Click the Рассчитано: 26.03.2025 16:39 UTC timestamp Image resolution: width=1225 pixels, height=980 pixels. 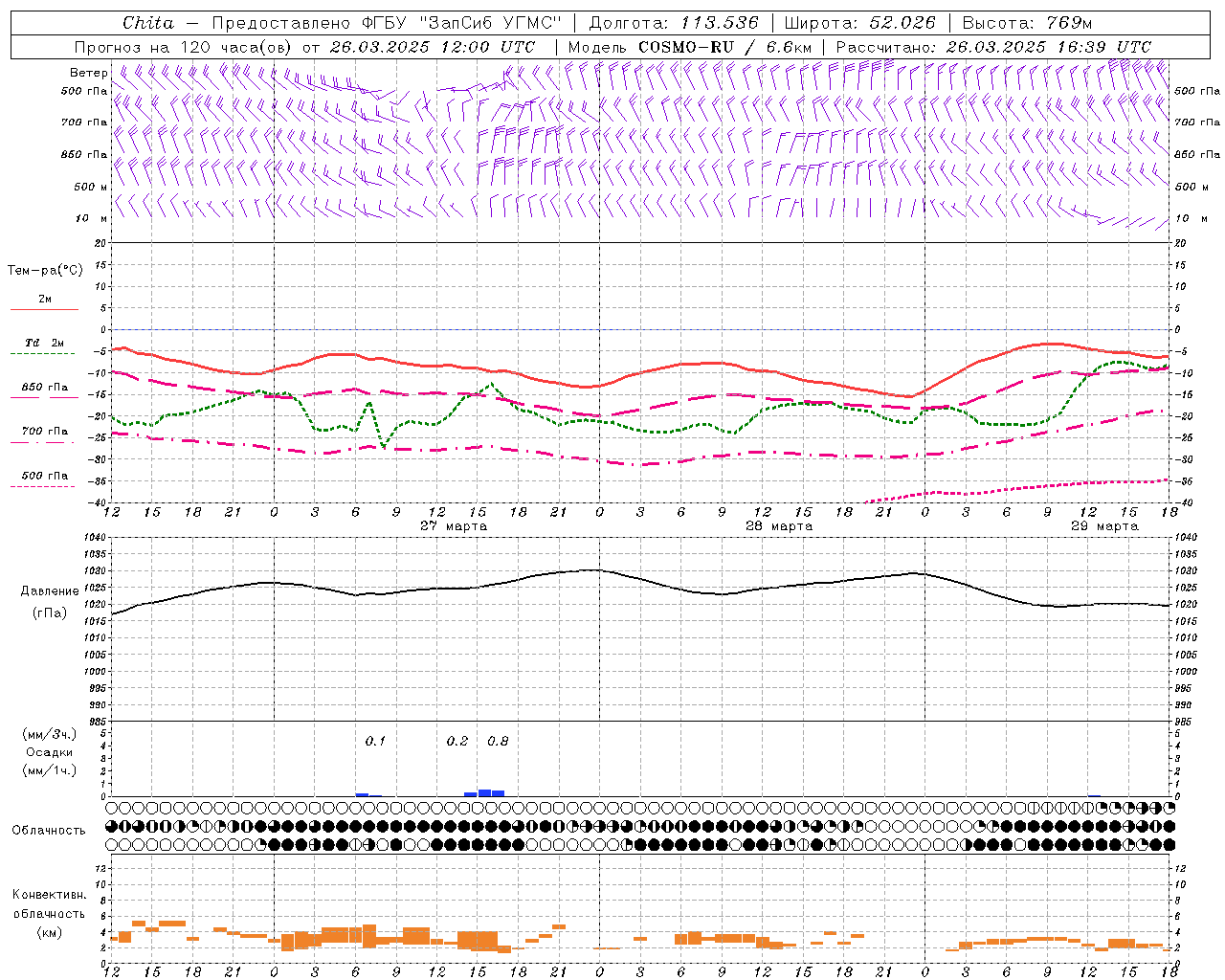pos(992,47)
